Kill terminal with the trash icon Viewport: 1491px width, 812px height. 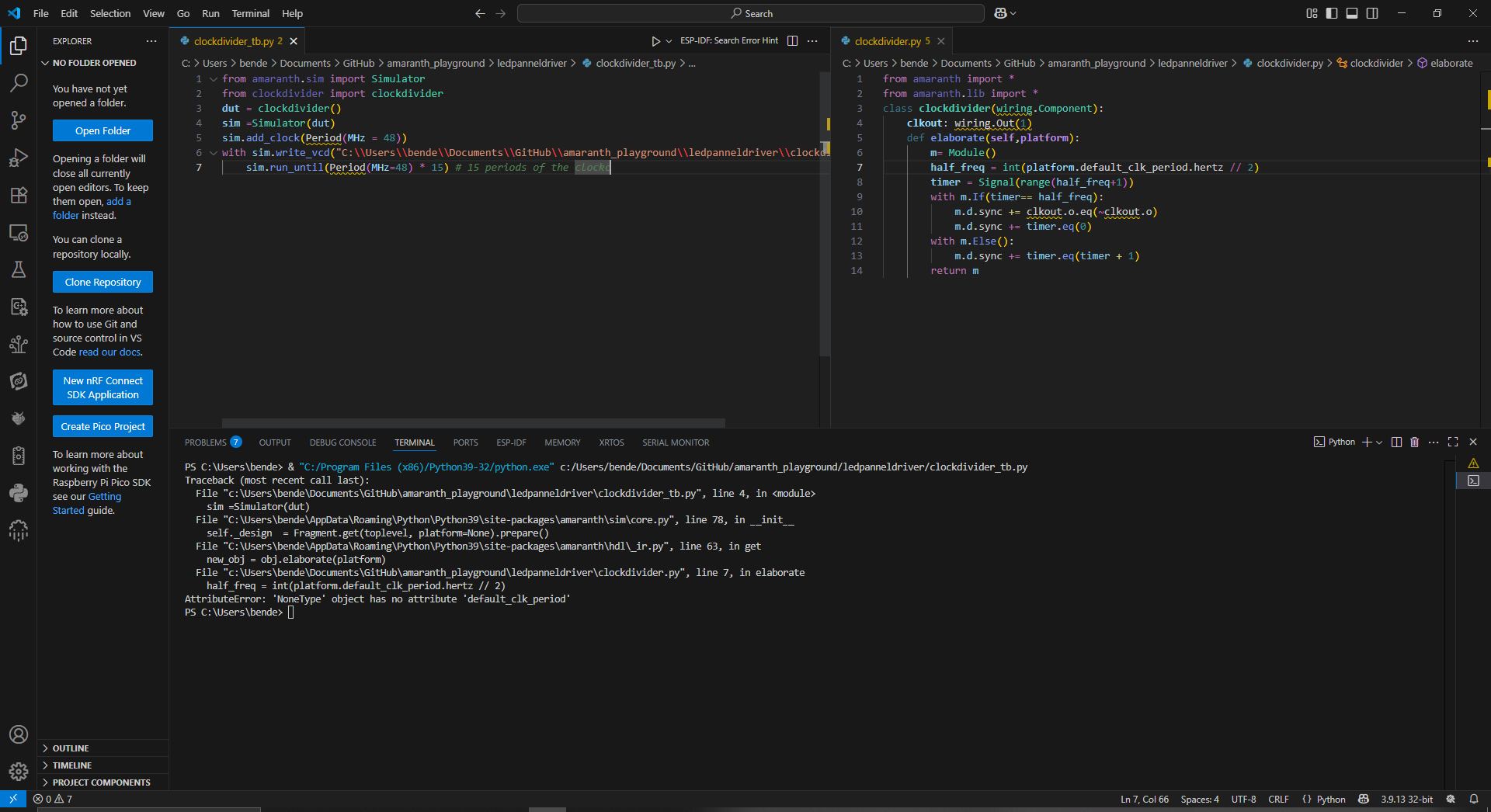(x=1414, y=442)
